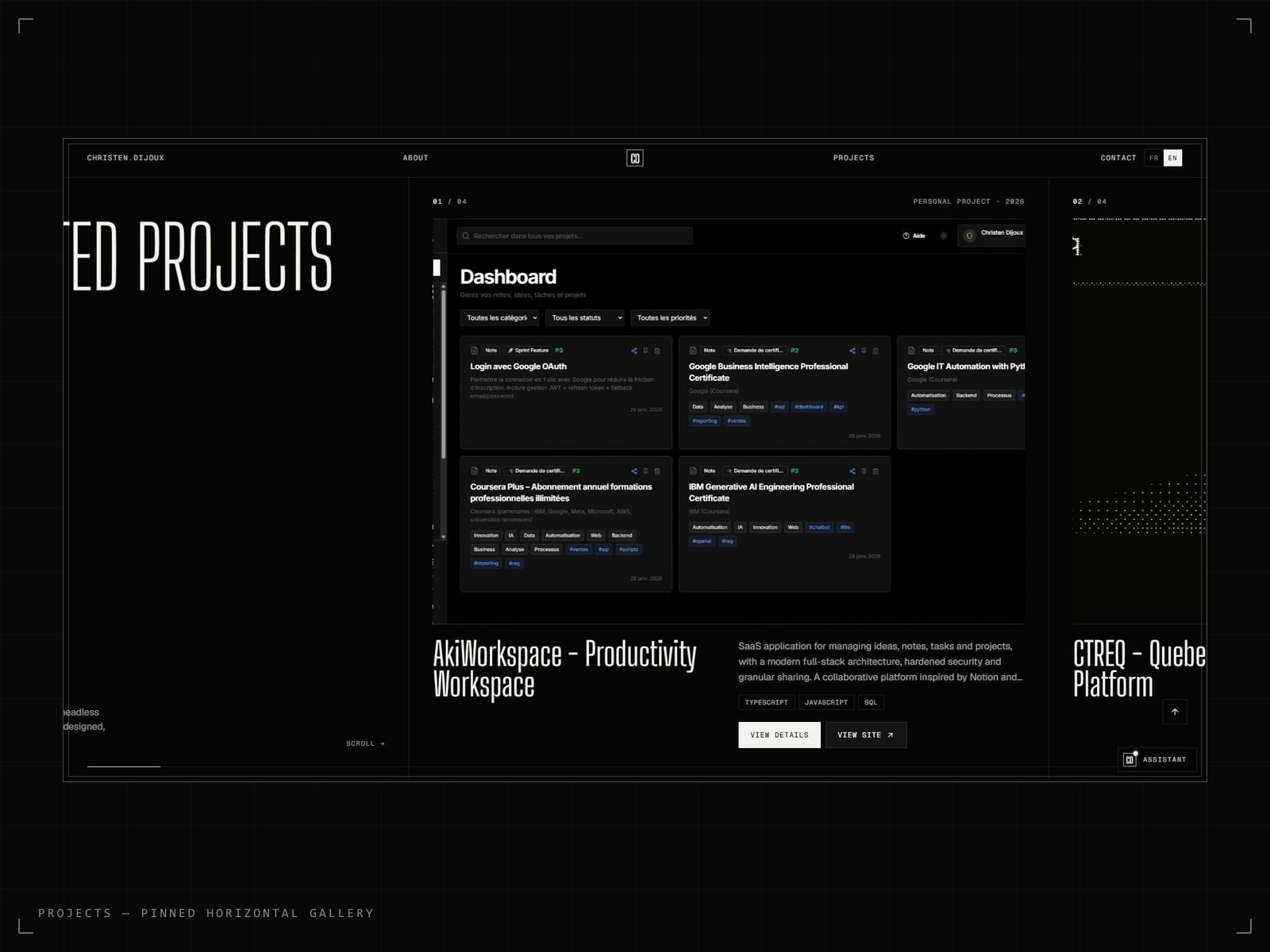Go to the About section
The width and height of the screenshot is (1270, 952).
(x=415, y=158)
